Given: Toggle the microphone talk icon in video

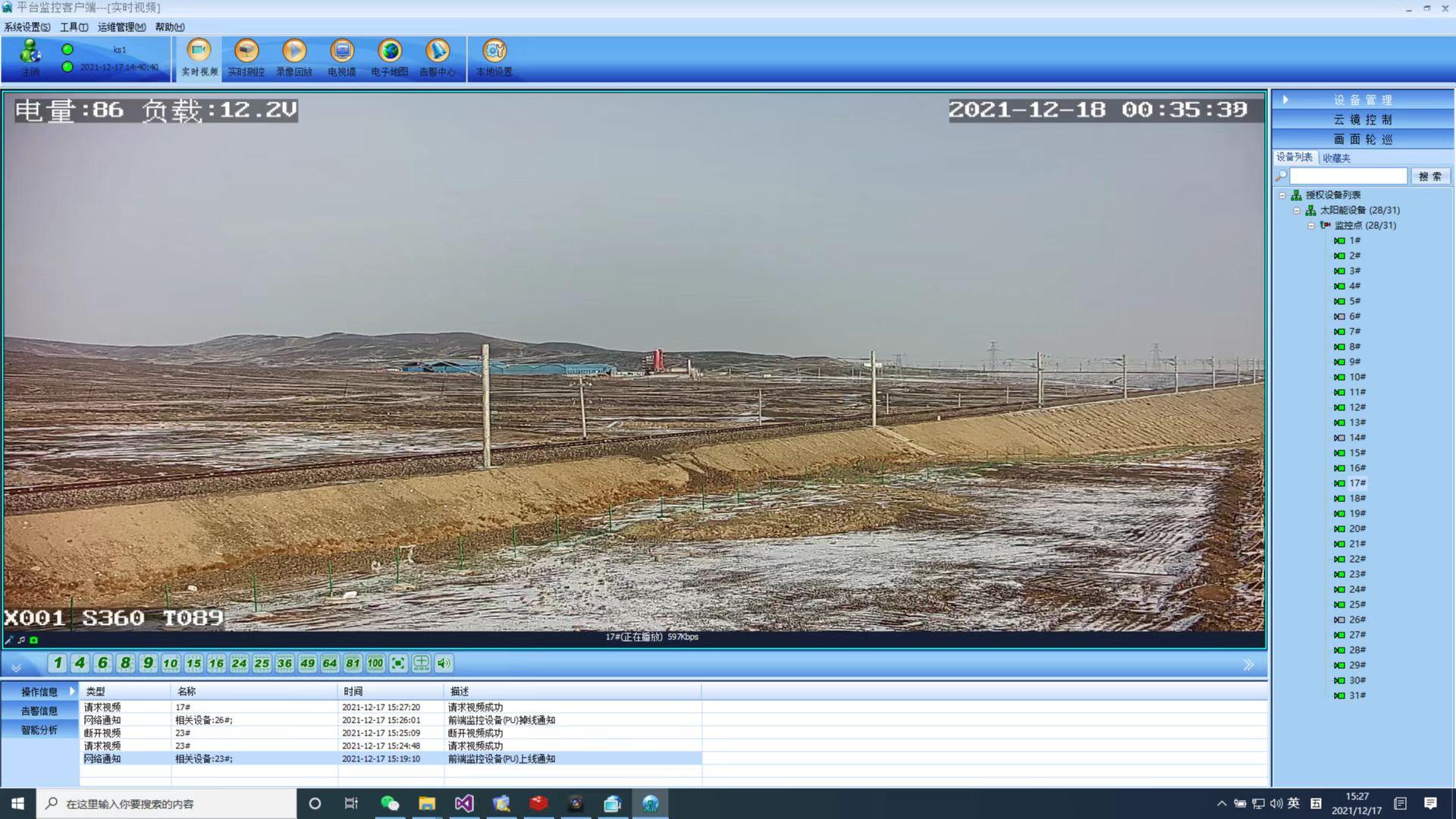Looking at the screenshot, I should click(9, 640).
